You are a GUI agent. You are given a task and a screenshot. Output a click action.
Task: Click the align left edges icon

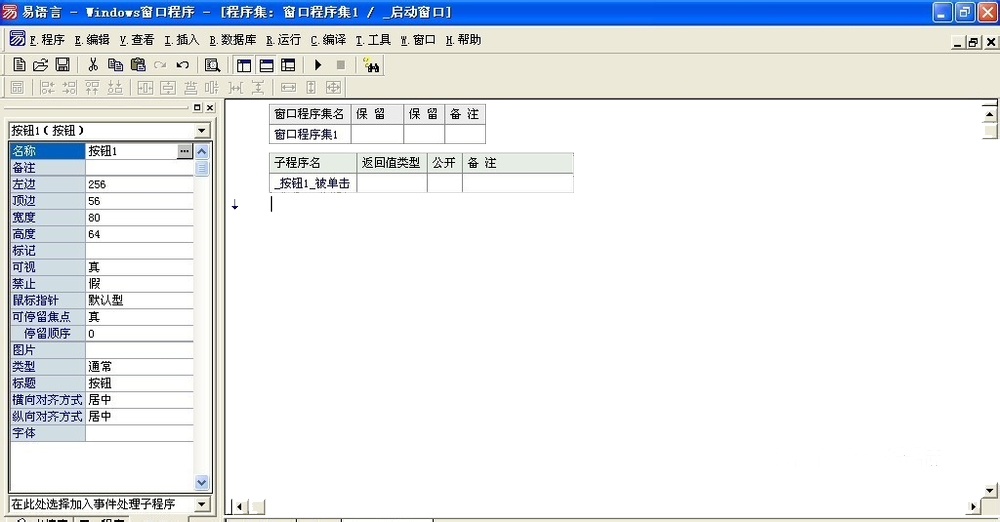tap(47, 87)
